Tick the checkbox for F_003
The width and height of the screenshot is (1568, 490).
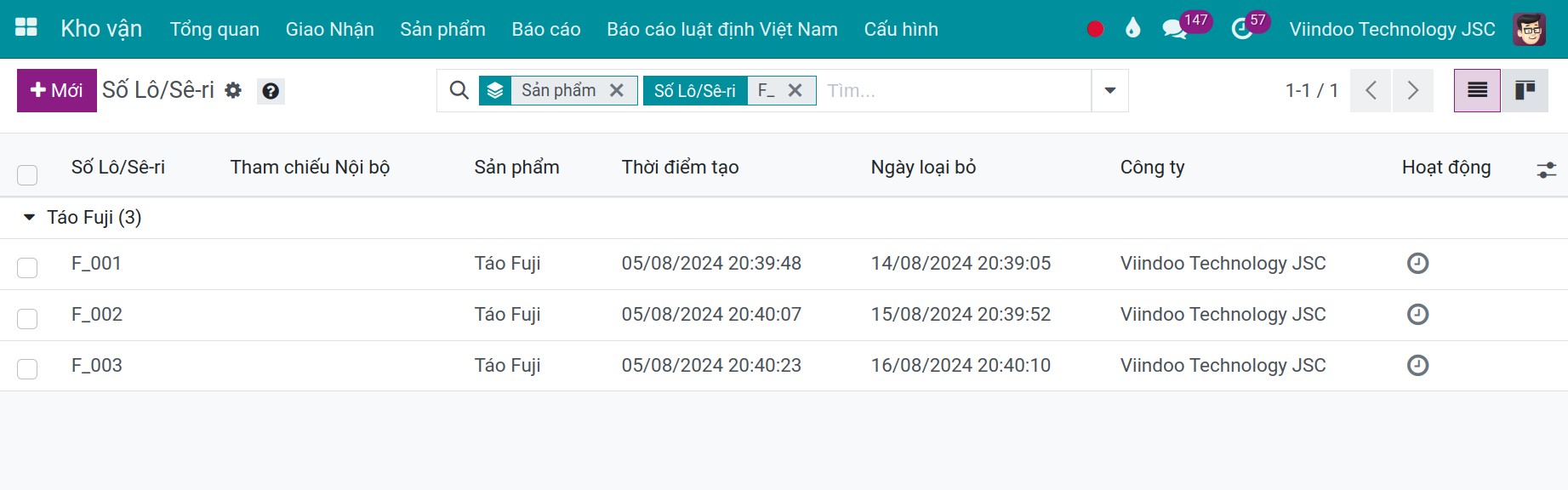[27, 369]
